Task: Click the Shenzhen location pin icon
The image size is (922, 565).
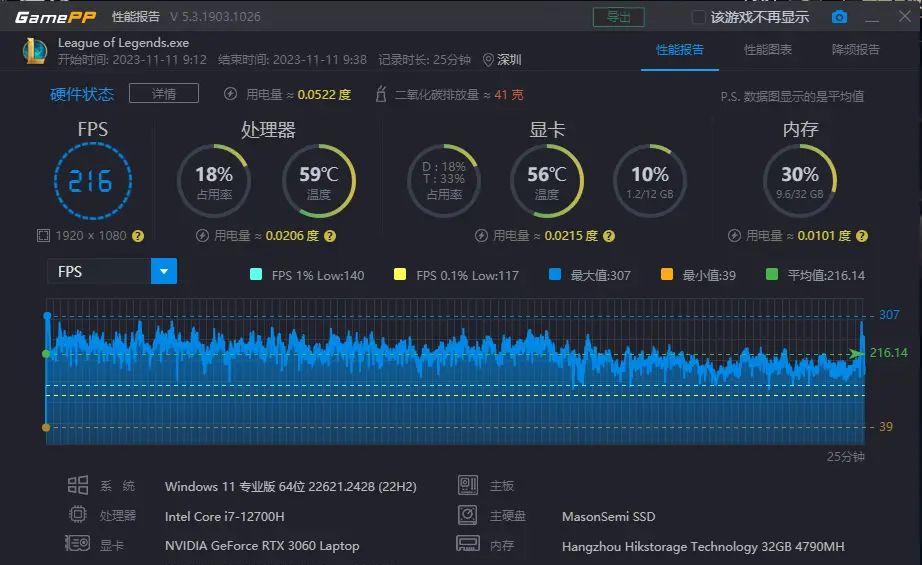Action: pos(487,60)
